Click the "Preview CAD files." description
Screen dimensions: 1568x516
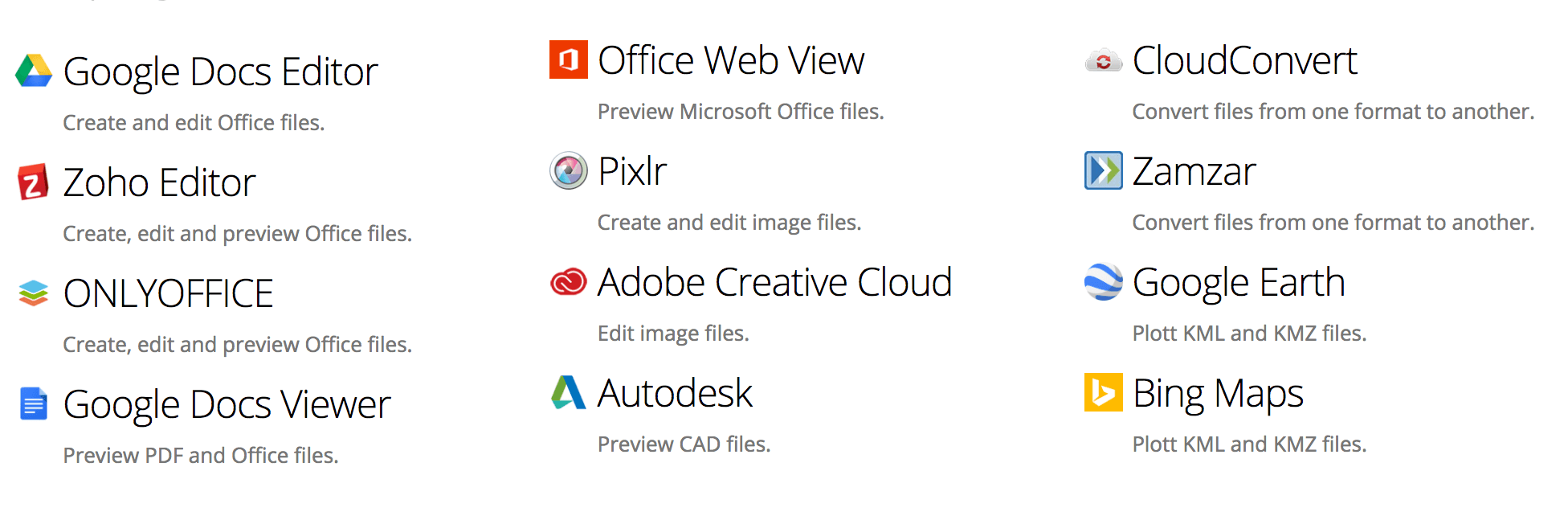click(684, 444)
